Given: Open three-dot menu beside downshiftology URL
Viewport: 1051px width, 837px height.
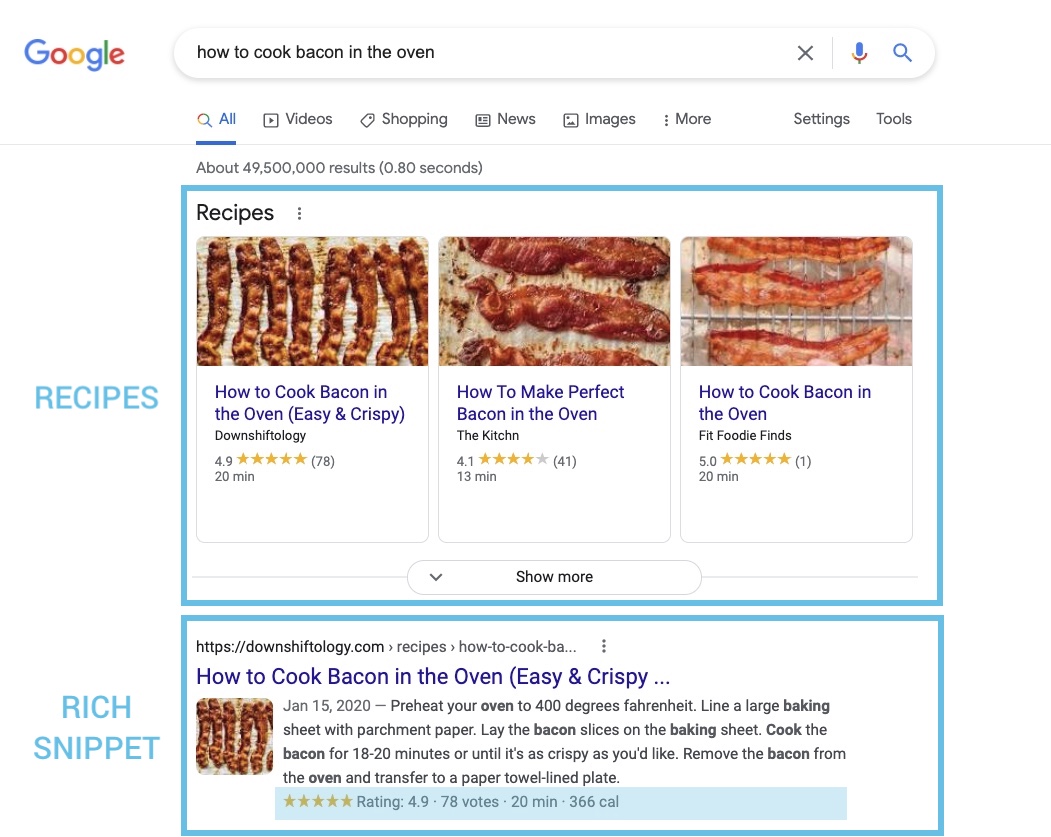Looking at the screenshot, I should click(603, 646).
